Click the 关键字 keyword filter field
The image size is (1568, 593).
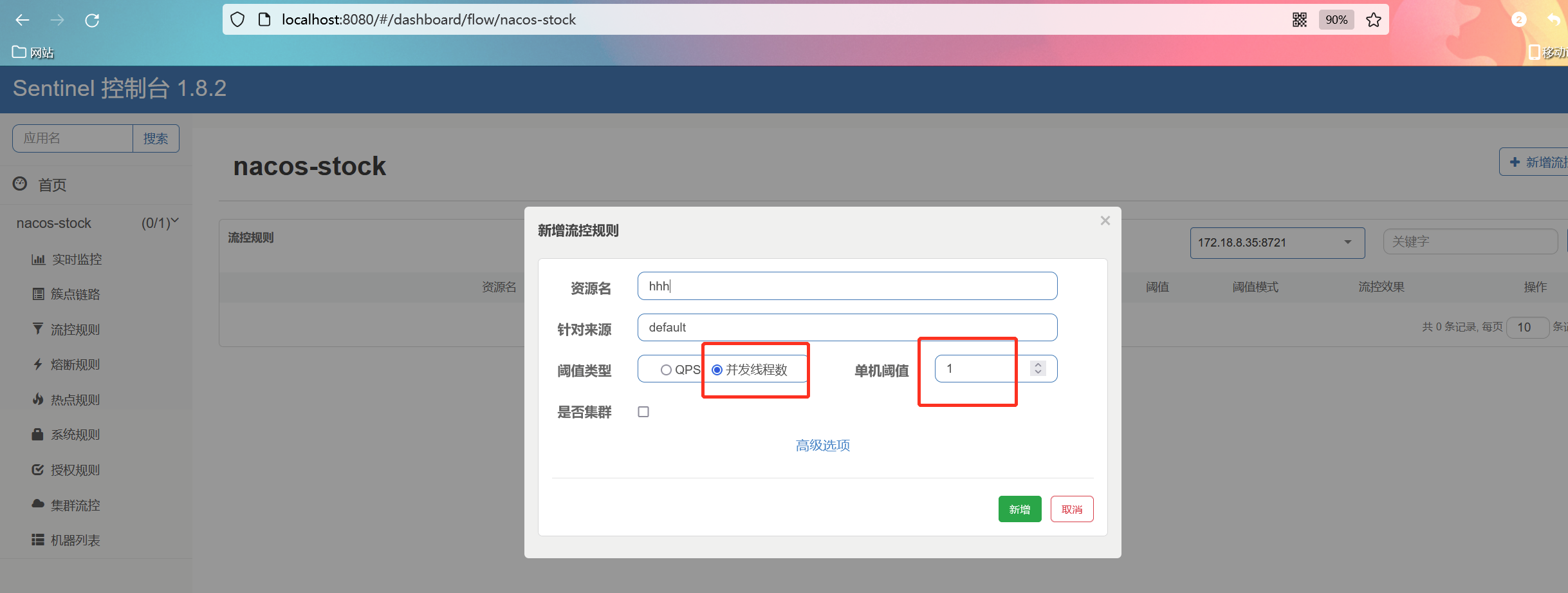[x=1470, y=242]
